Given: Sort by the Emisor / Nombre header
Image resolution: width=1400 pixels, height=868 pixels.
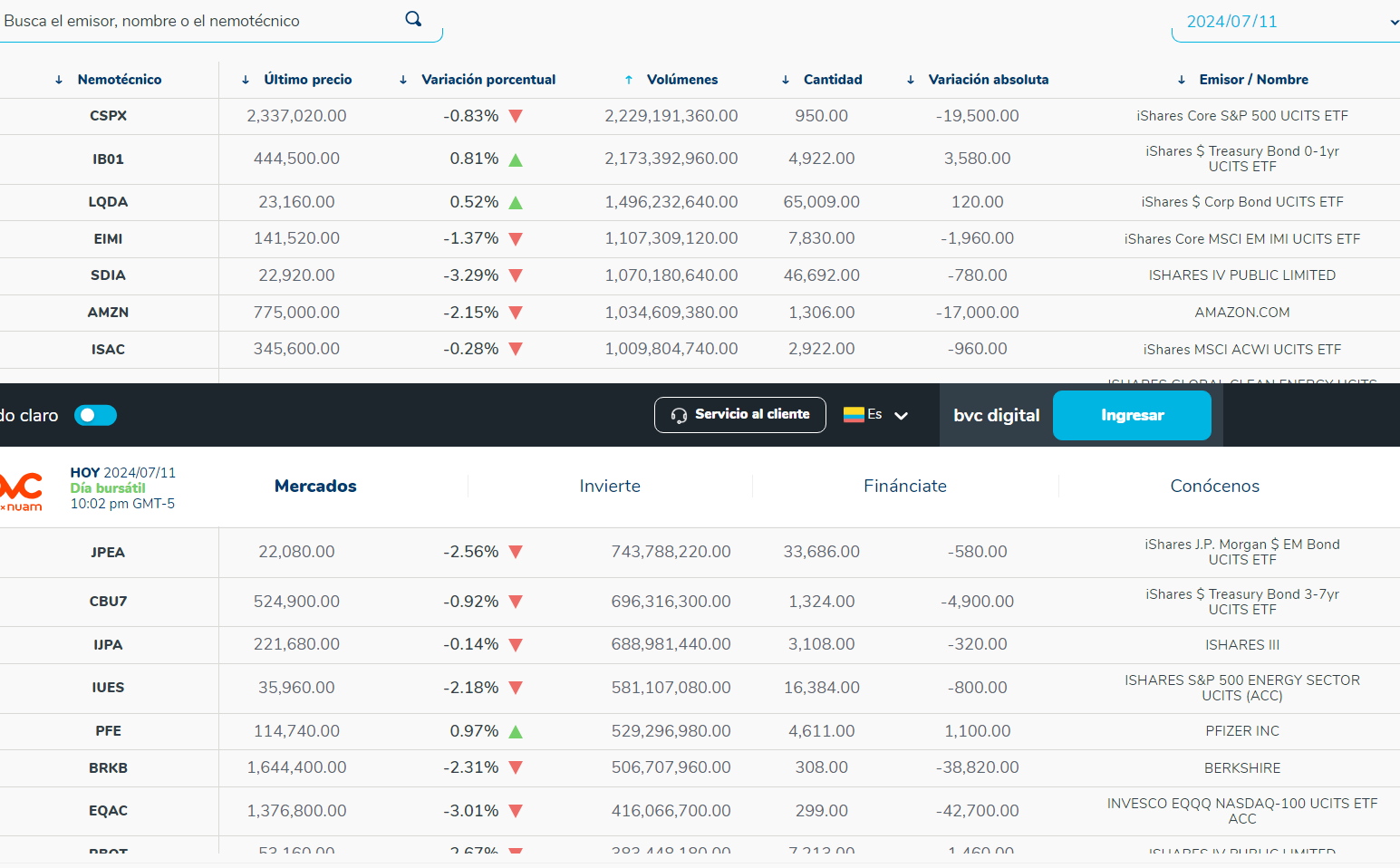Looking at the screenshot, I should point(1254,80).
